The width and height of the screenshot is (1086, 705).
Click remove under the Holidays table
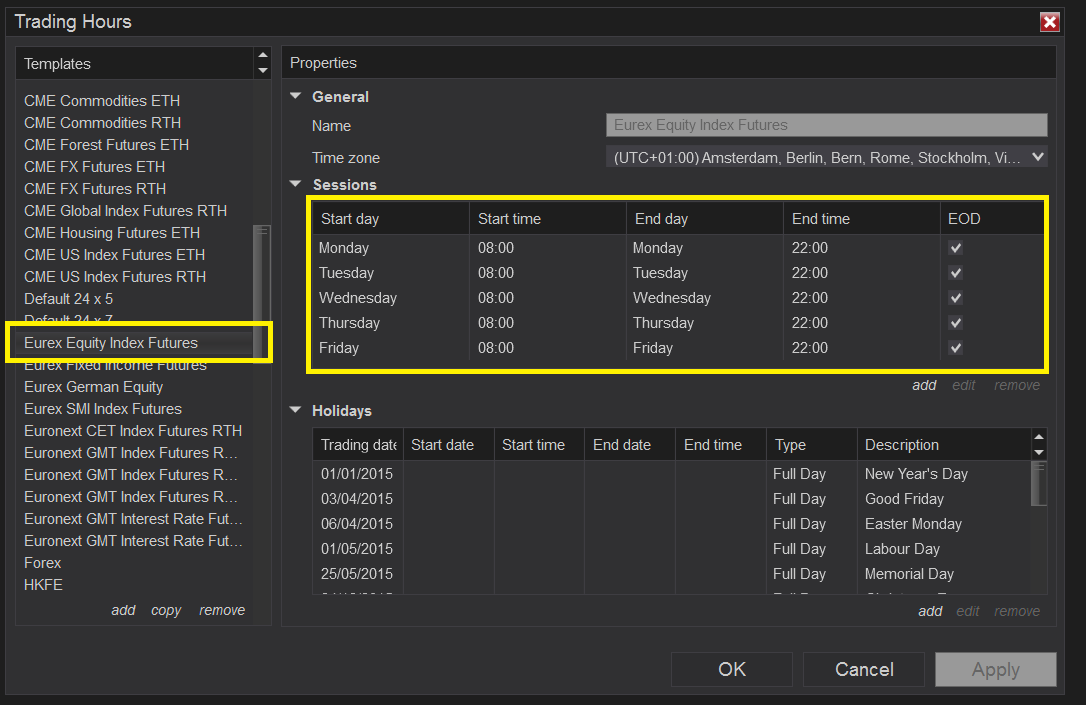pos(1017,611)
